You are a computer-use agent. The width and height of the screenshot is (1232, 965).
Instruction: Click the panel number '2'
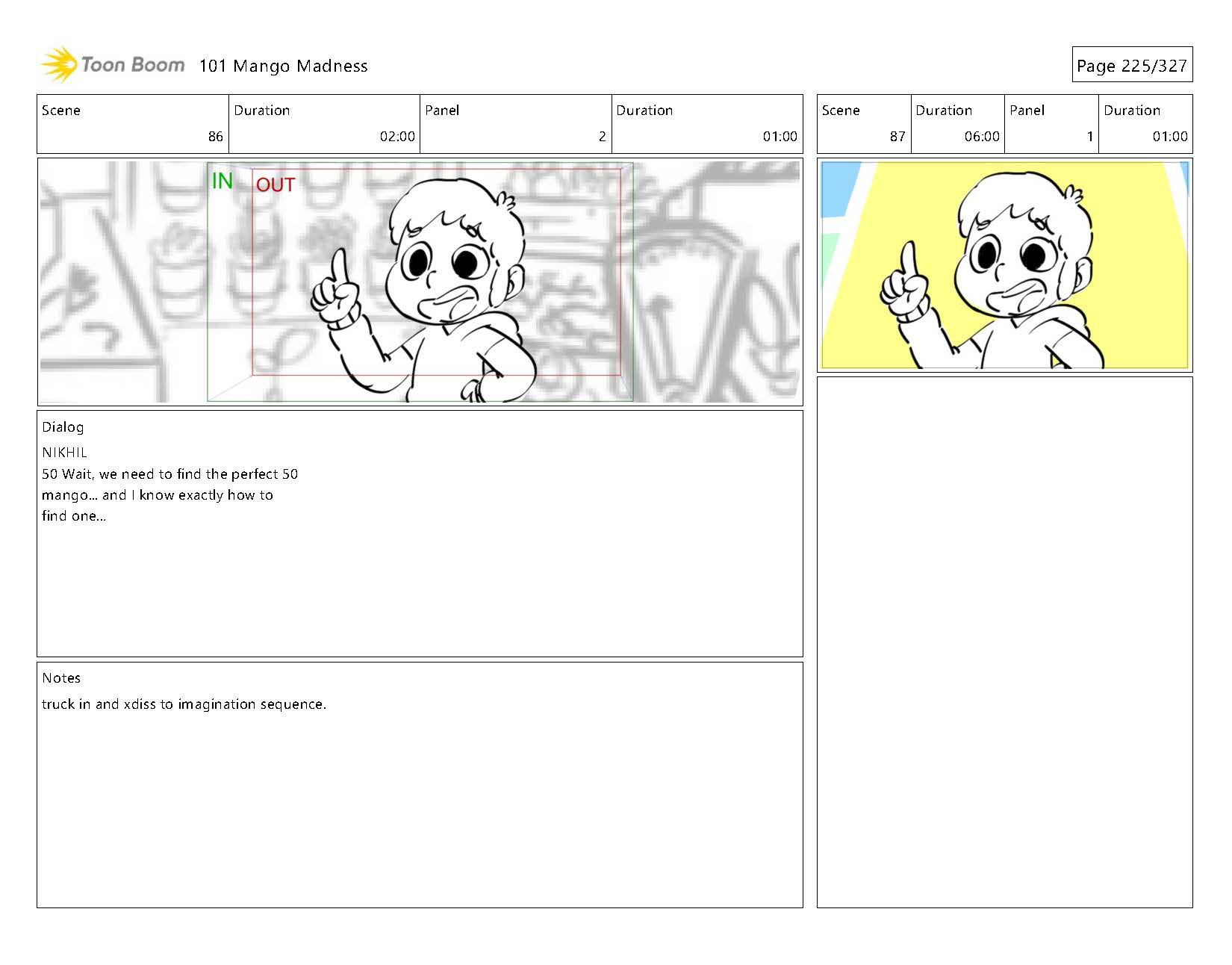tap(602, 136)
